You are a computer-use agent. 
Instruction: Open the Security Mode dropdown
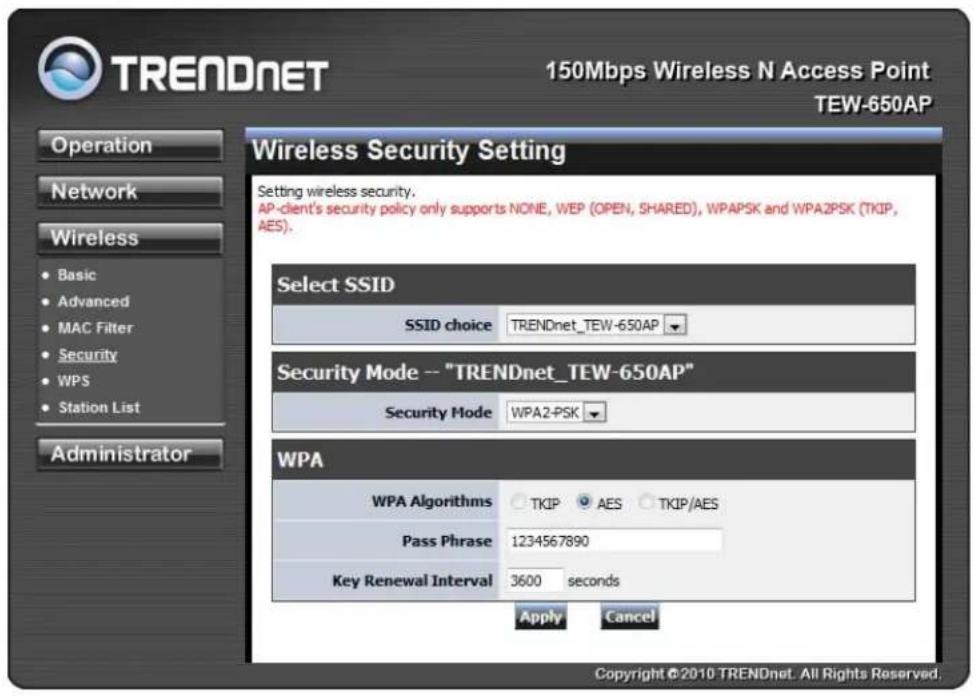click(556, 413)
